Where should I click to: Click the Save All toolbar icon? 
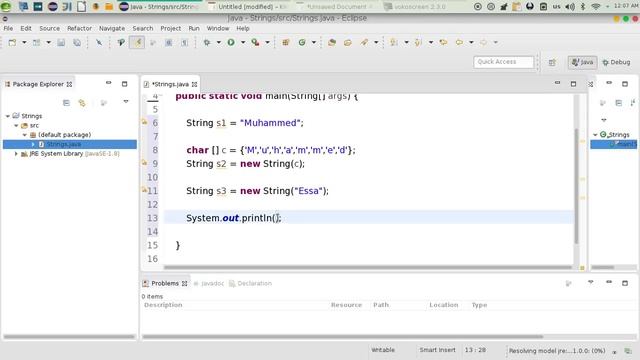[77, 42]
